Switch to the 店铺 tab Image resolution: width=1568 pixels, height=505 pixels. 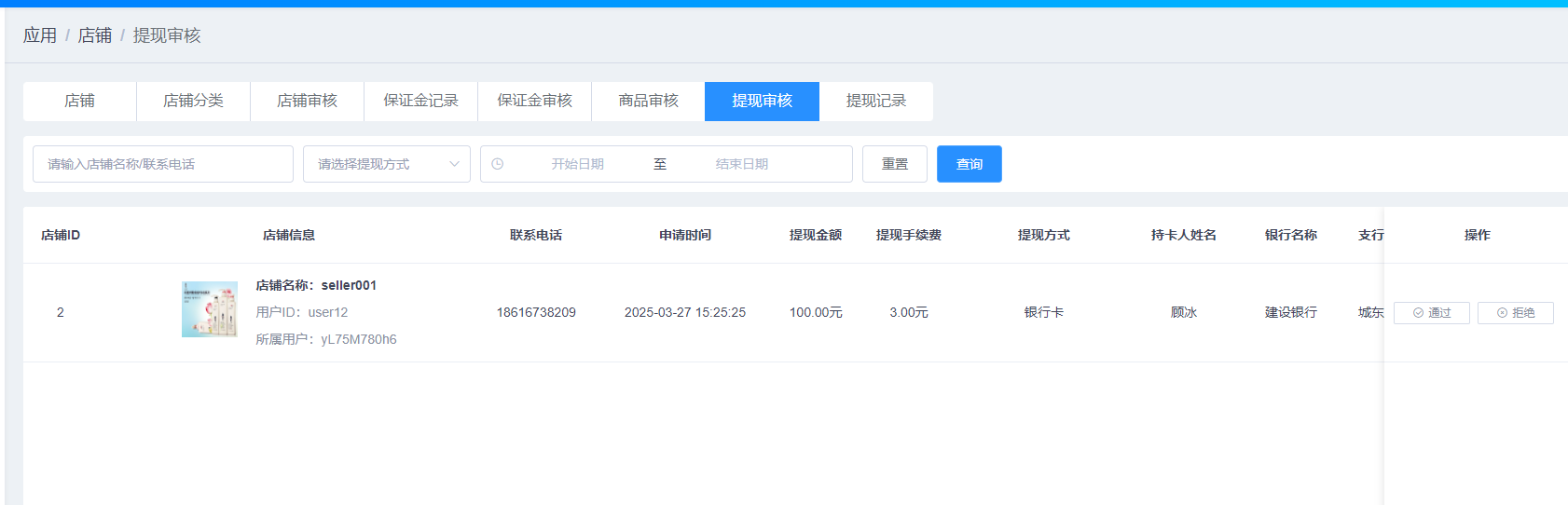[79, 101]
